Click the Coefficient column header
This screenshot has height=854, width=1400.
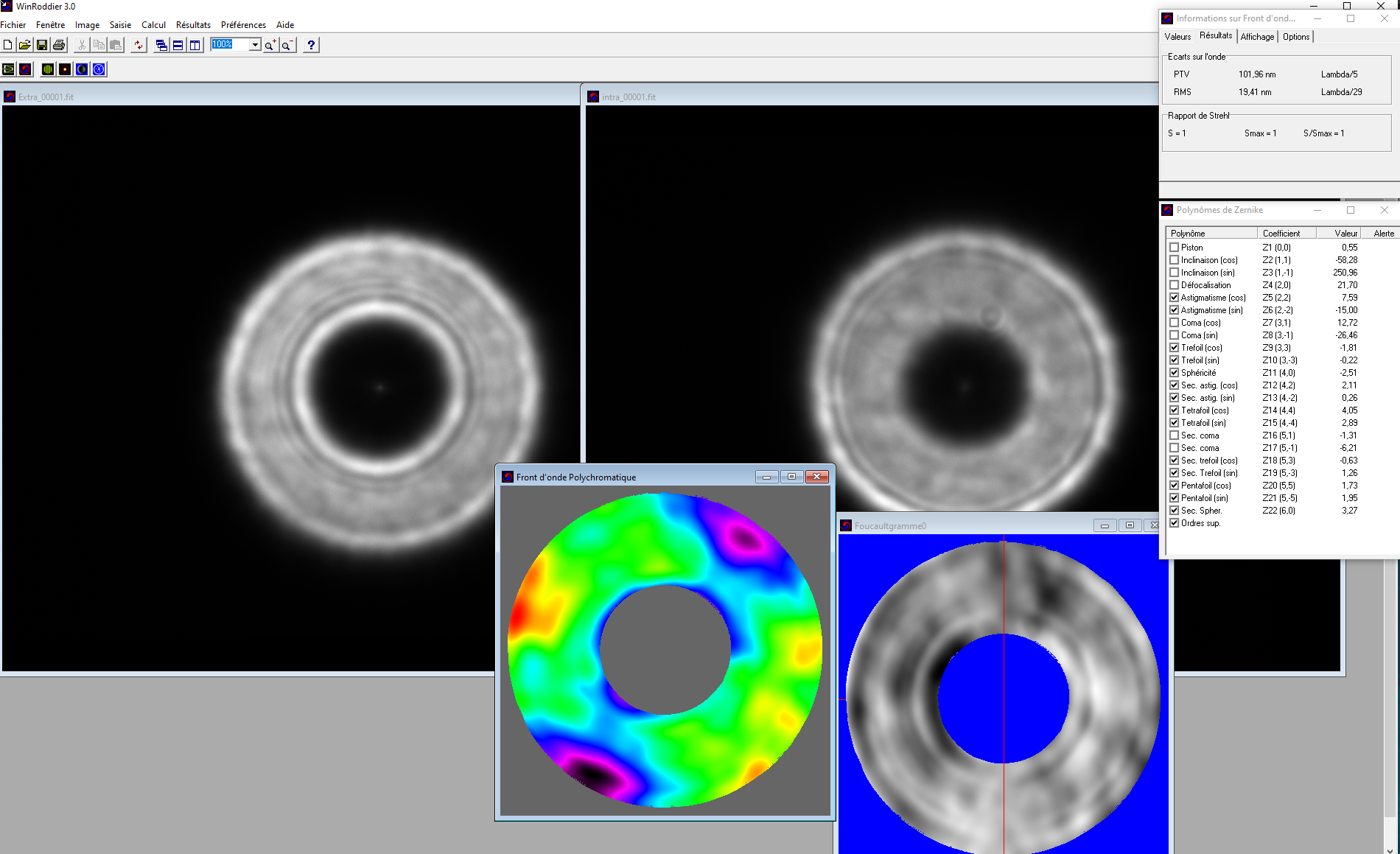tap(1287, 234)
